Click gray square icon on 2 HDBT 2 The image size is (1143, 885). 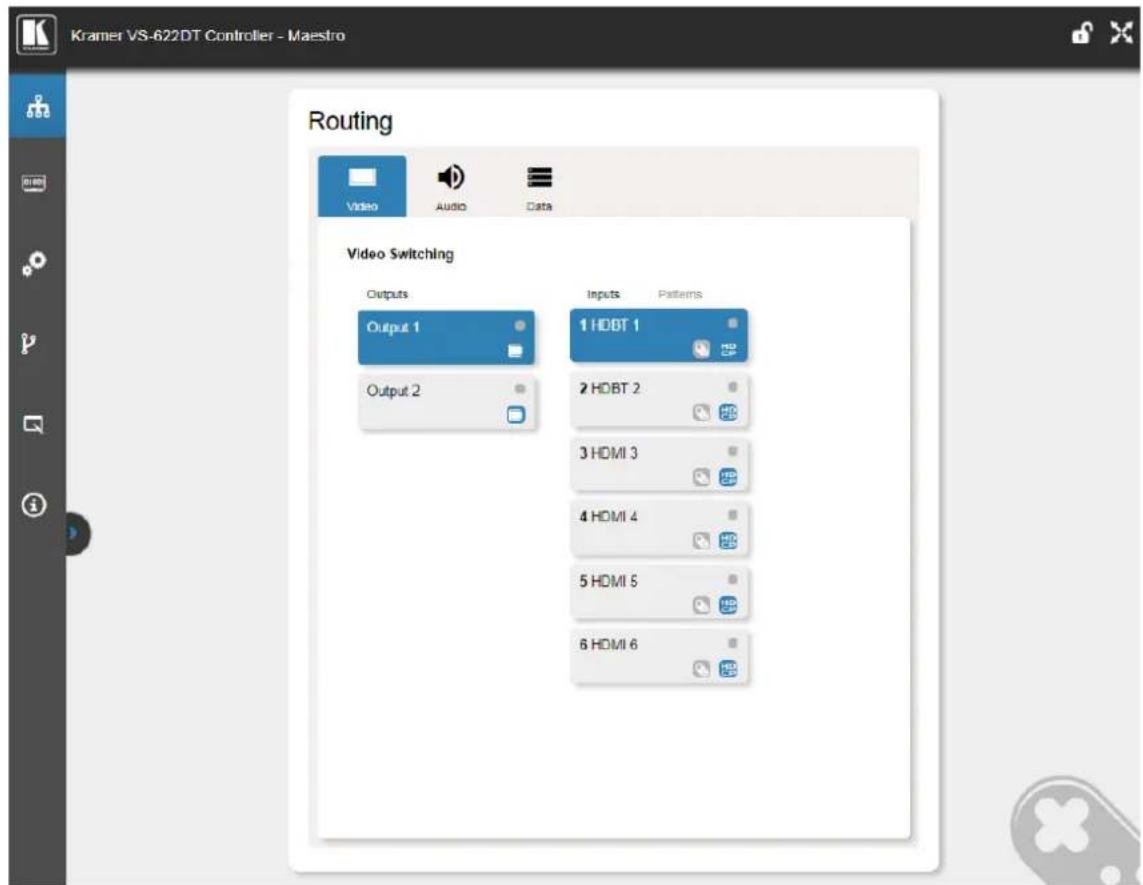click(x=701, y=413)
